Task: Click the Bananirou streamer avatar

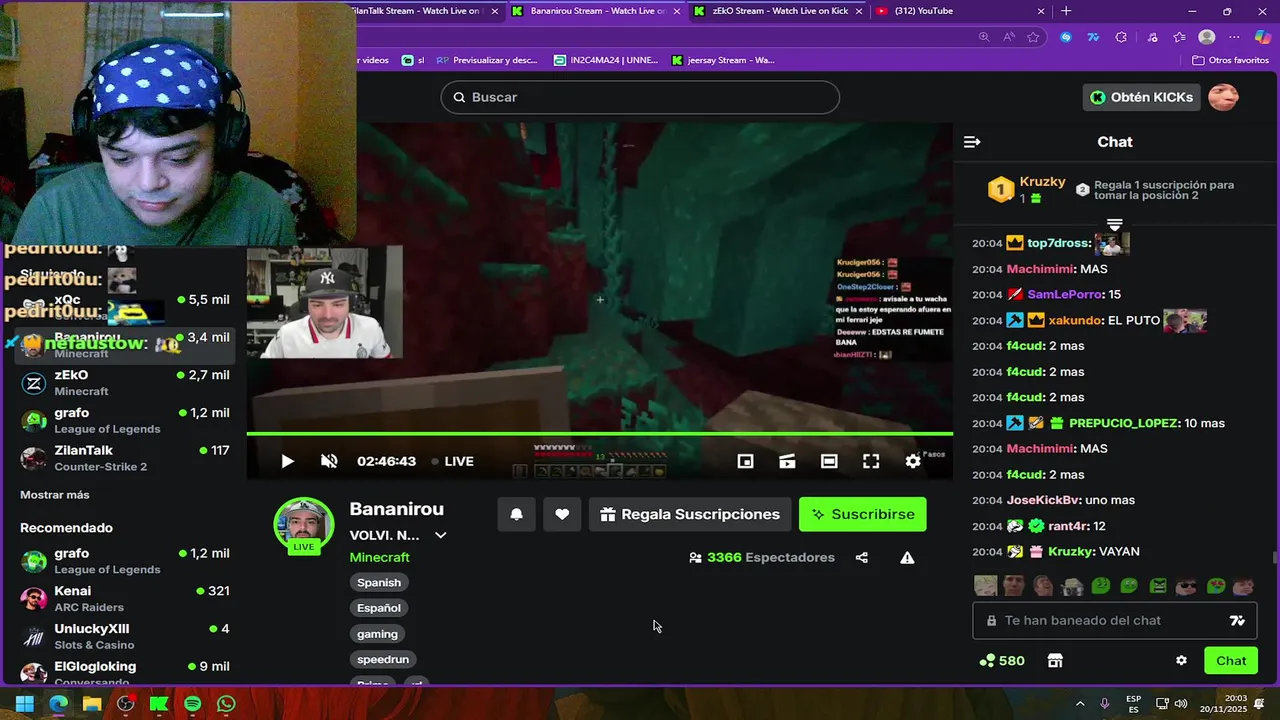Action: click(304, 526)
